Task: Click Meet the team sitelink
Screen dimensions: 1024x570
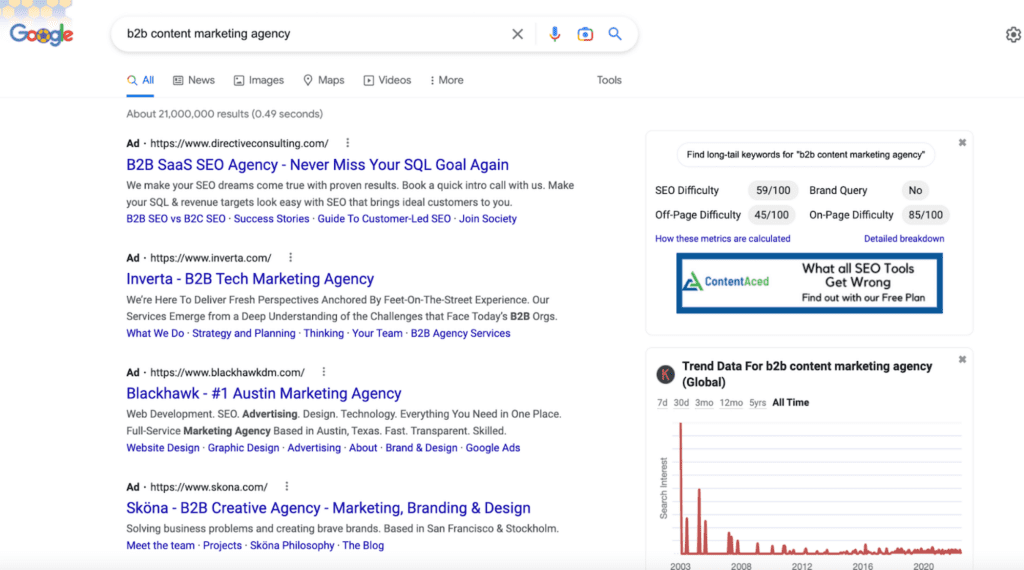Action: click(x=161, y=545)
